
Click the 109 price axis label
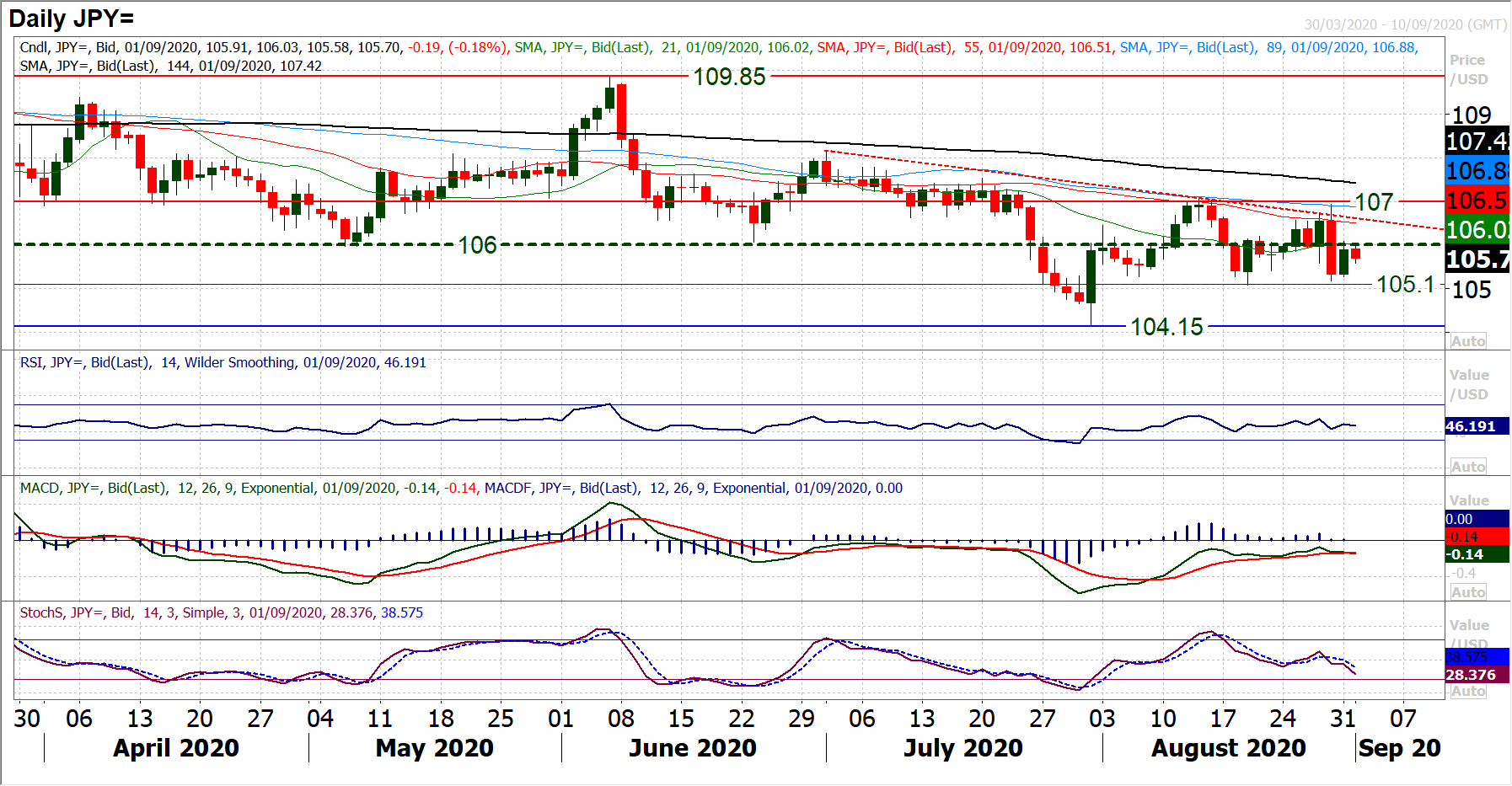pyautogui.click(x=1472, y=115)
